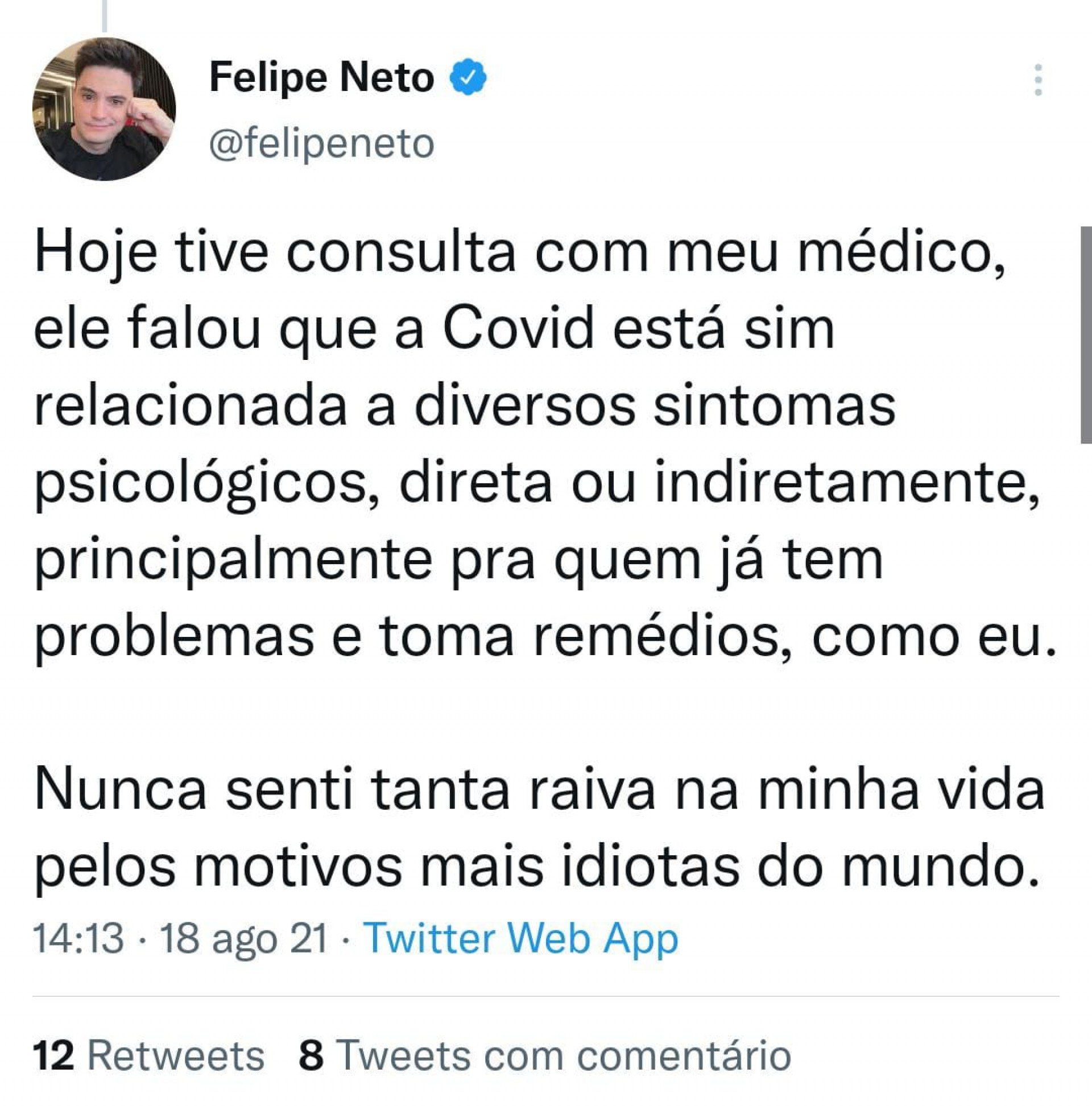The image size is (1092, 1106).
Task: Open the @felipeneto handle link
Action: (321, 143)
